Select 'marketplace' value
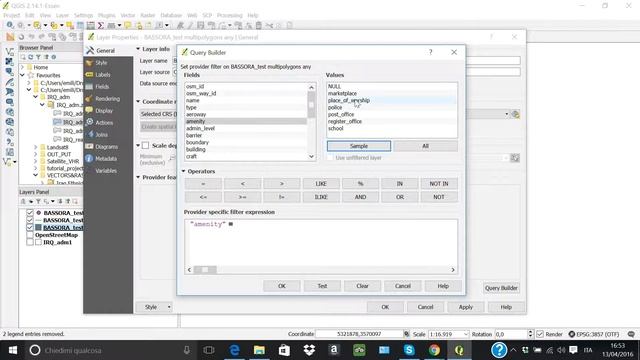The height and width of the screenshot is (360, 640). pyautogui.click(x=391, y=93)
